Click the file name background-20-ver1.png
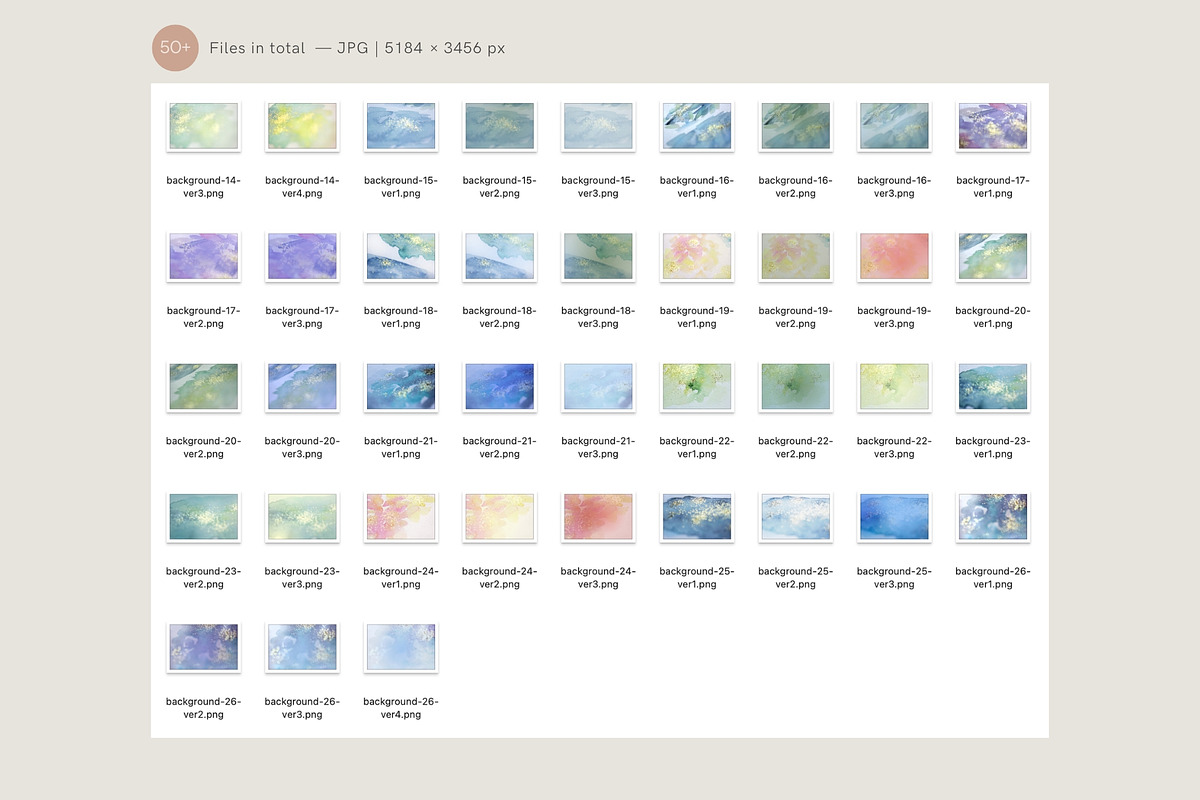The height and width of the screenshot is (800, 1200). click(x=993, y=317)
